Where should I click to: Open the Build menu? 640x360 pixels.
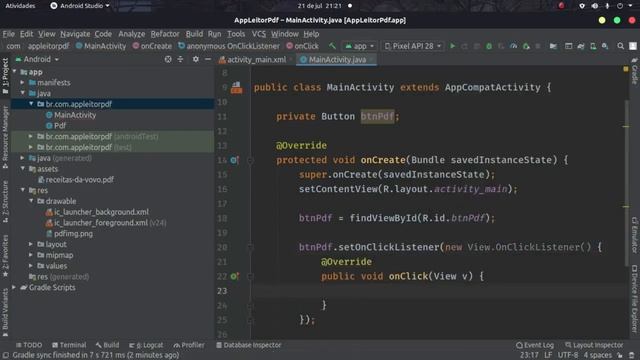tap(194, 34)
